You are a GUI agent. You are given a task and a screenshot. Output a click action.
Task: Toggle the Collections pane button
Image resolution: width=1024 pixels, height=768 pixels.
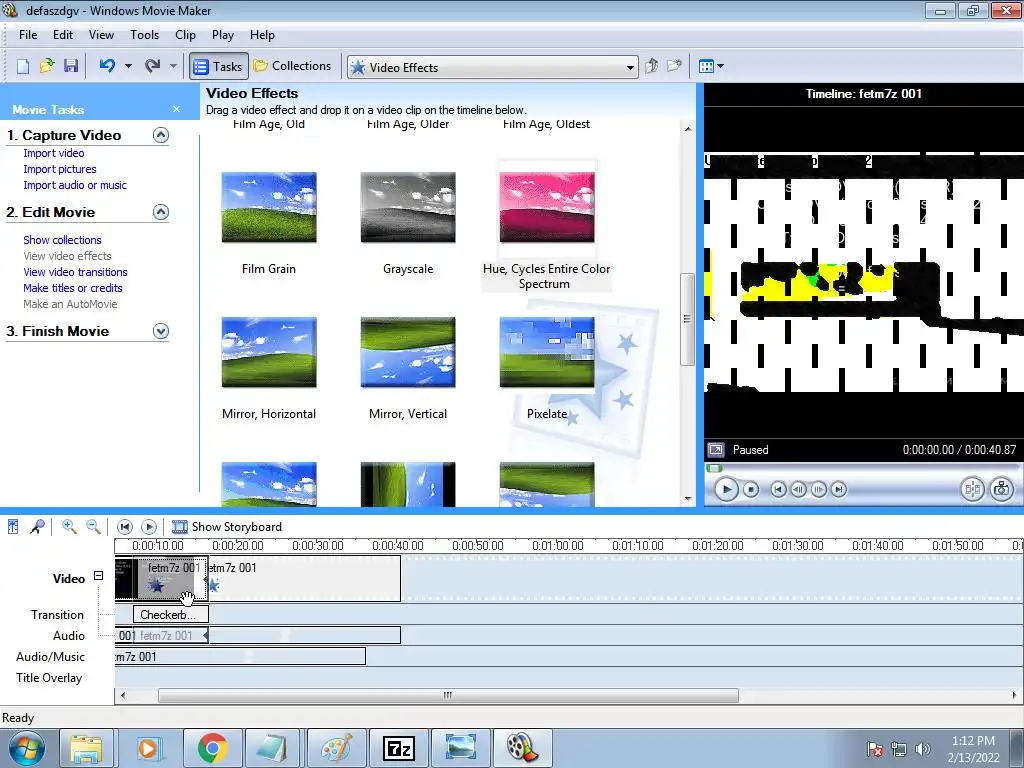click(x=293, y=66)
